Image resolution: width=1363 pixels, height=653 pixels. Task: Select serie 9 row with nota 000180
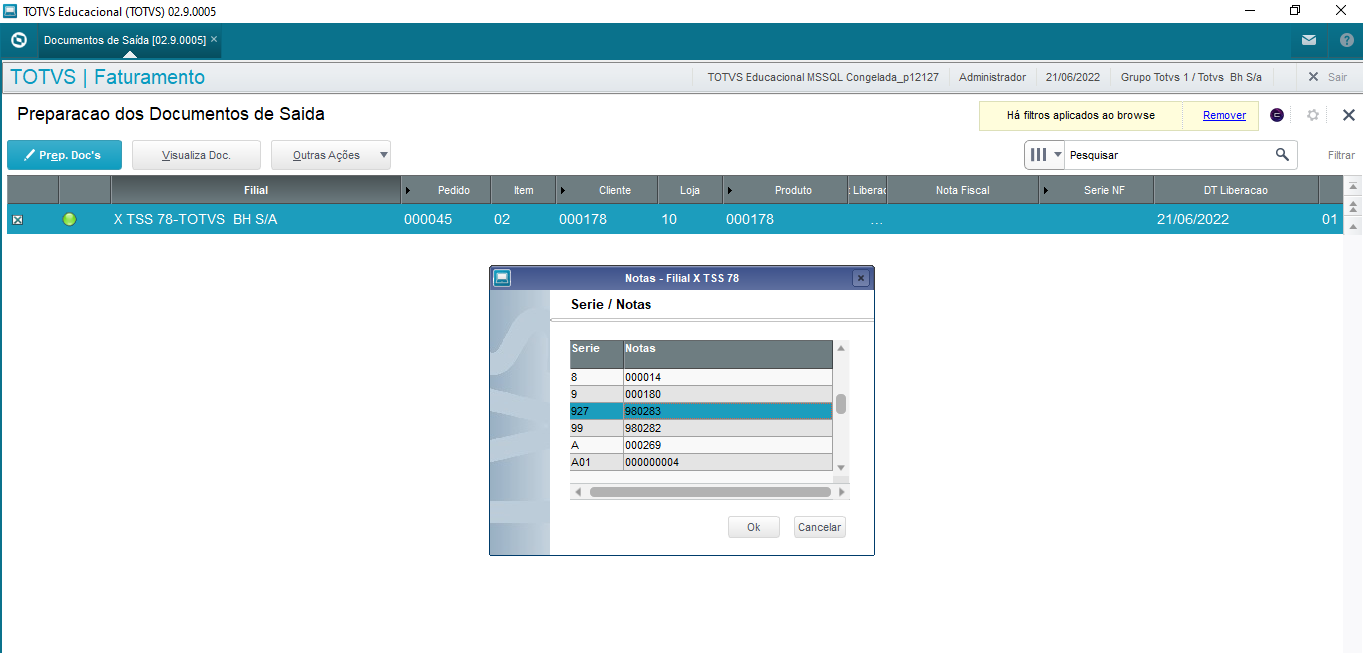(x=701, y=394)
